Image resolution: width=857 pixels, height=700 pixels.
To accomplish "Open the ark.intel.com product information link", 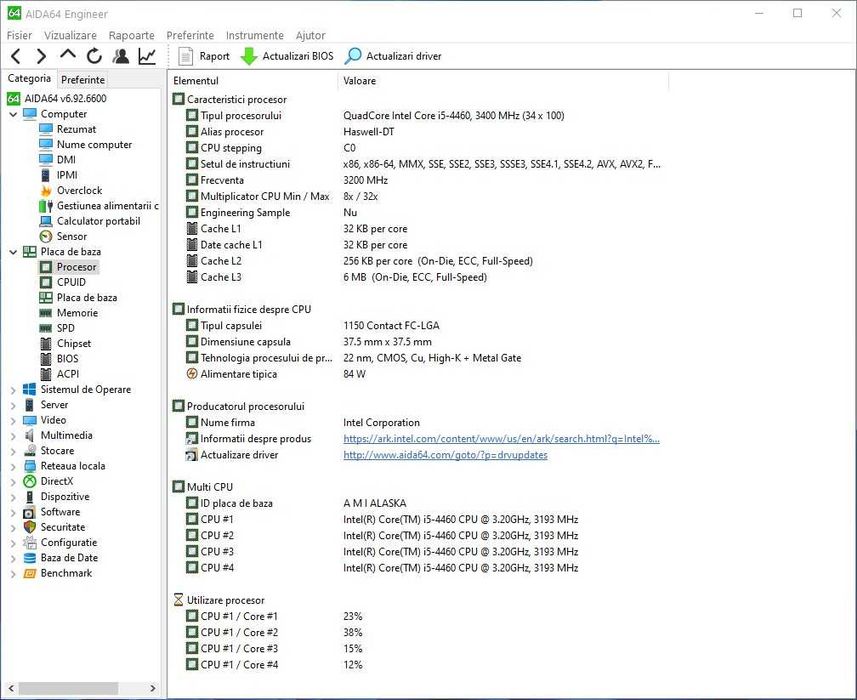I will pyautogui.click(x=501, y=438).
